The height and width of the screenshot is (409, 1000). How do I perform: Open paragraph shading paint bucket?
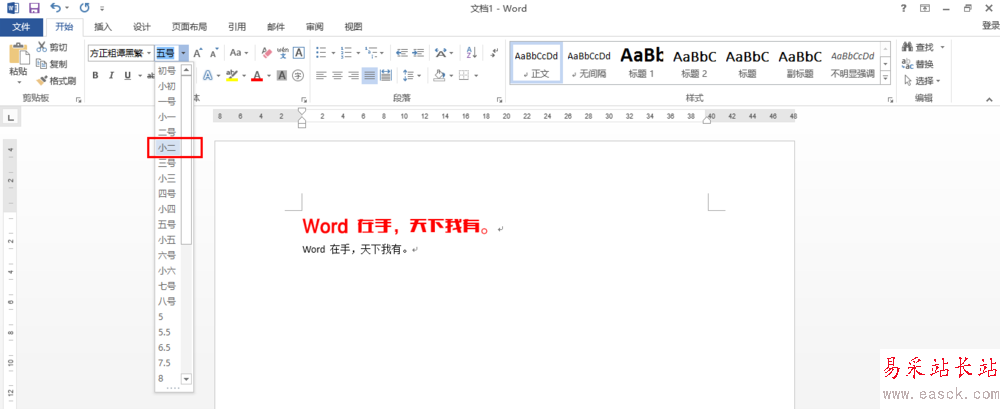439,75
